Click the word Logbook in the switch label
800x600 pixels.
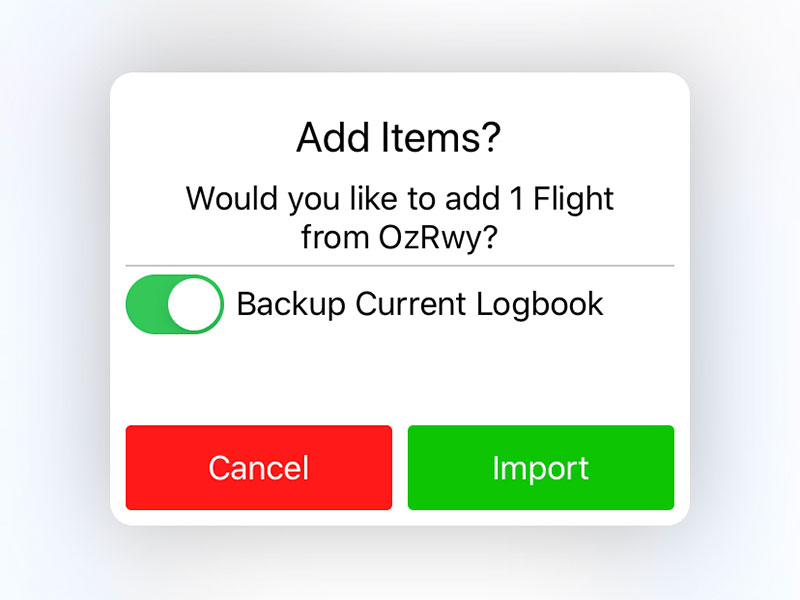[540, 305]
